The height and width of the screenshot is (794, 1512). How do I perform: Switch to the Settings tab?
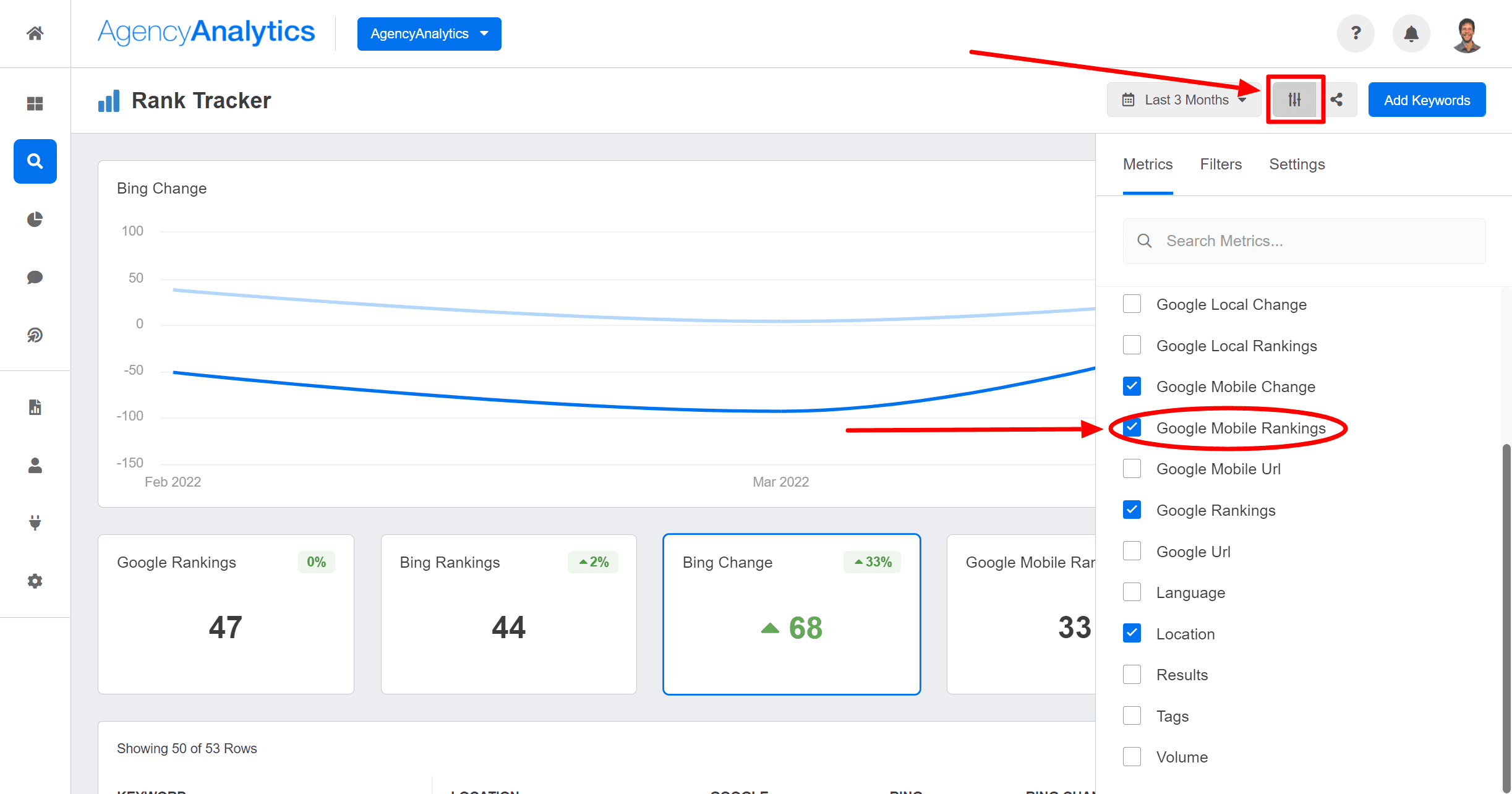1297,164
